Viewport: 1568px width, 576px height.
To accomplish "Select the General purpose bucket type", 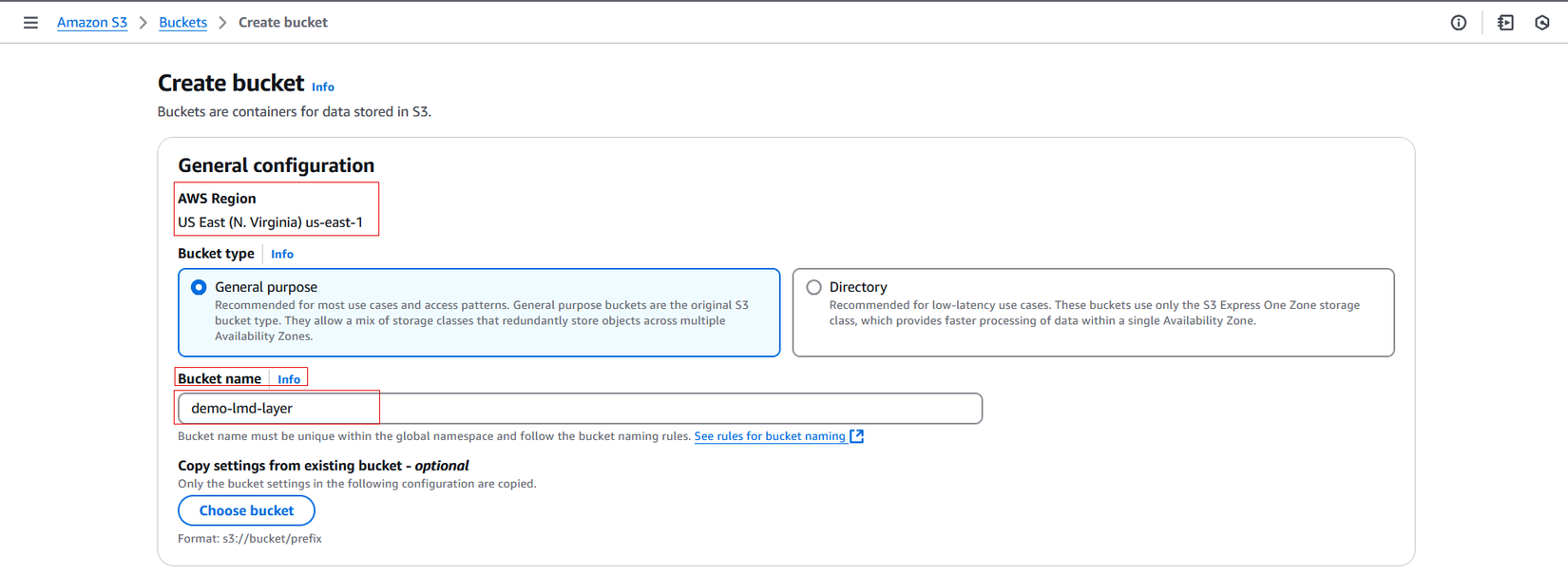I will tap(199, 287).
